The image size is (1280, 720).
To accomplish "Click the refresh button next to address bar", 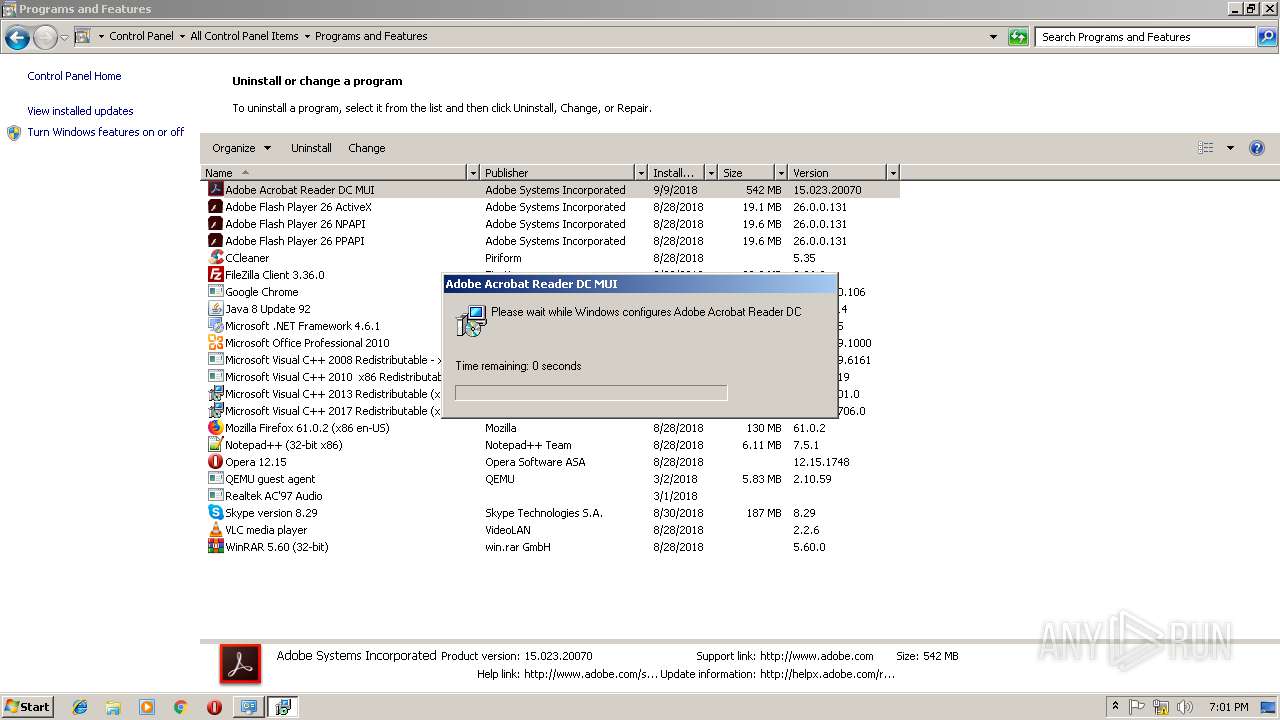I will point(1018,37).
